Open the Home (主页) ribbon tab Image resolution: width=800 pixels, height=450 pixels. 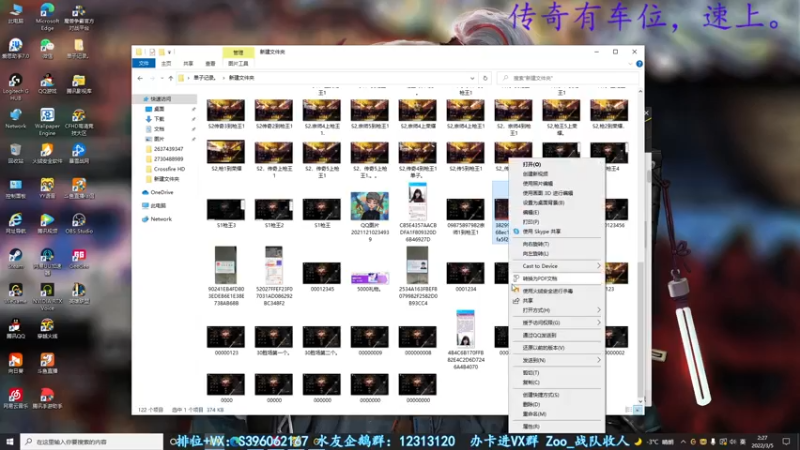166,64
